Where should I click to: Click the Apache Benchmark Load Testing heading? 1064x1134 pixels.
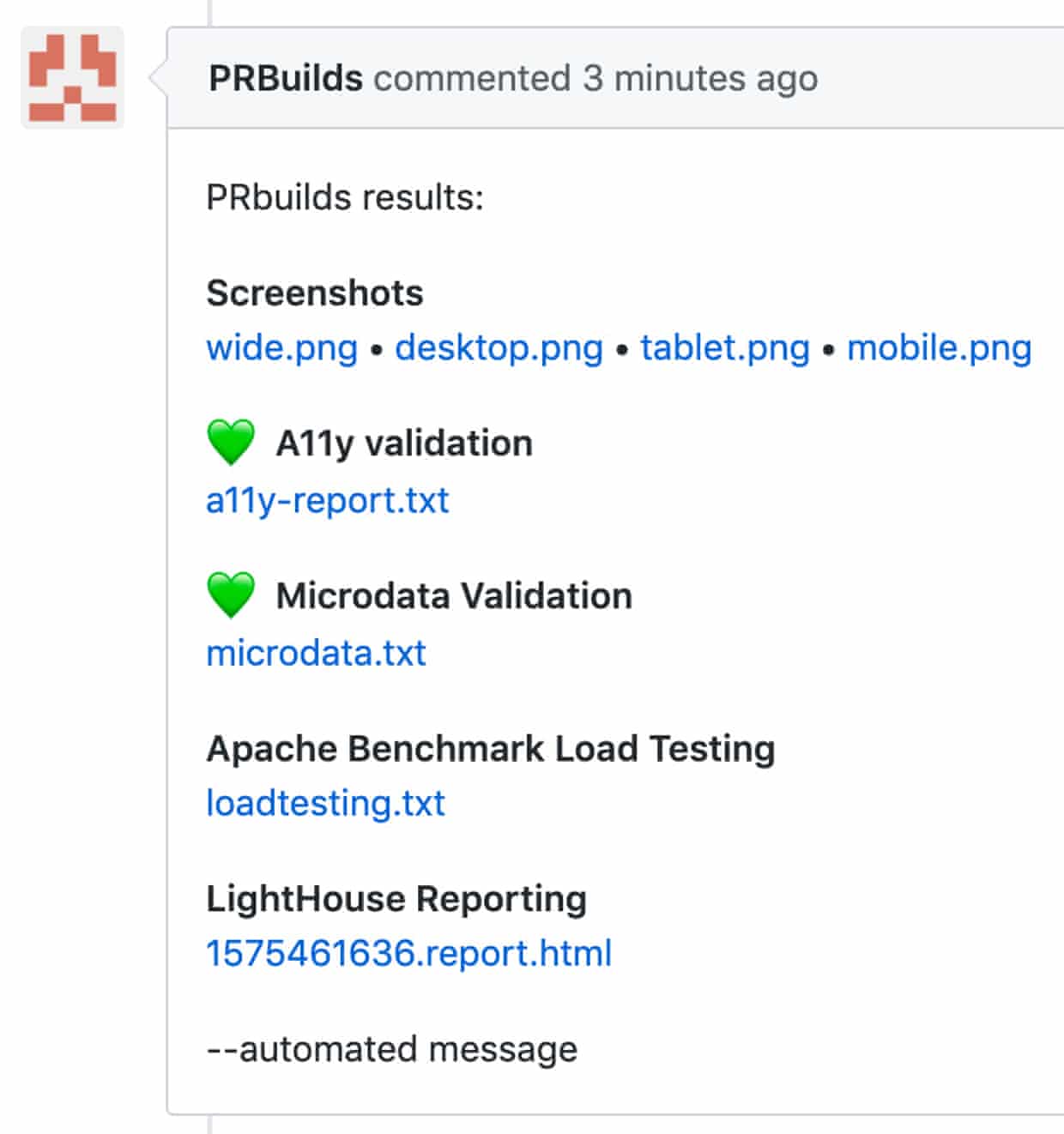coord(490,748)
